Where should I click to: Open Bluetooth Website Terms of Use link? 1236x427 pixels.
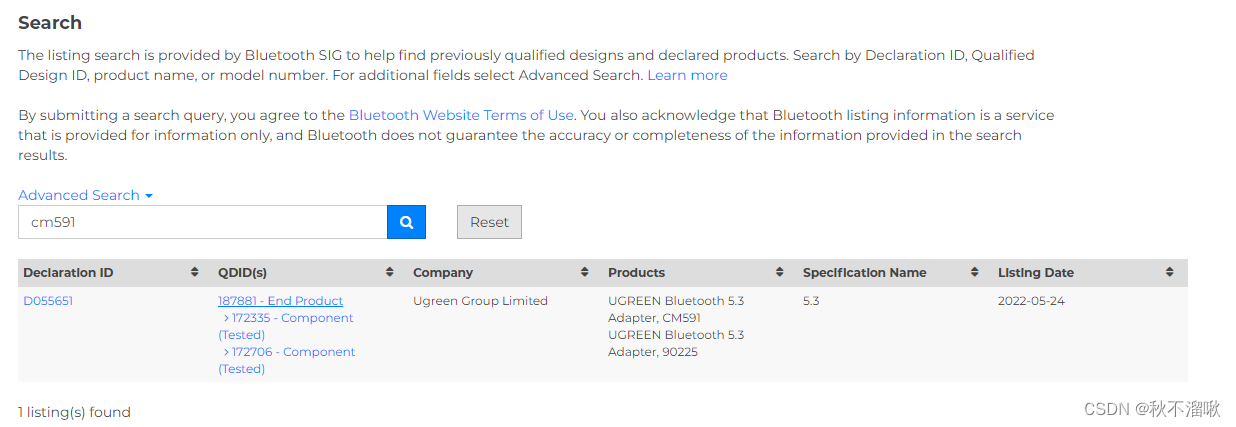click(461, 115)
